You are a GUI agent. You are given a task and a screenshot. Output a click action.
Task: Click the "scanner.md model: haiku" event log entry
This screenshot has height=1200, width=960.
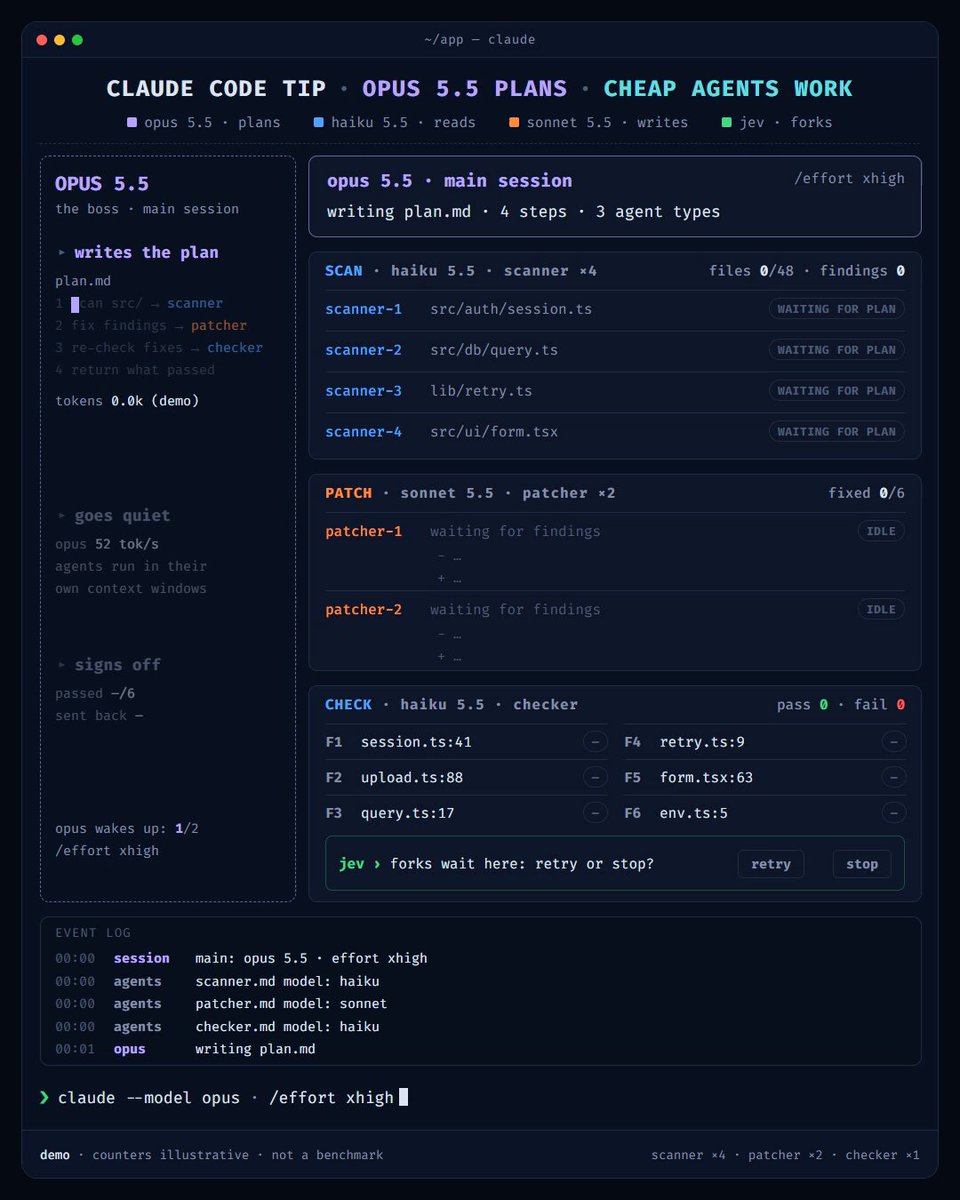pyautogui.click(x=287, y=981)
